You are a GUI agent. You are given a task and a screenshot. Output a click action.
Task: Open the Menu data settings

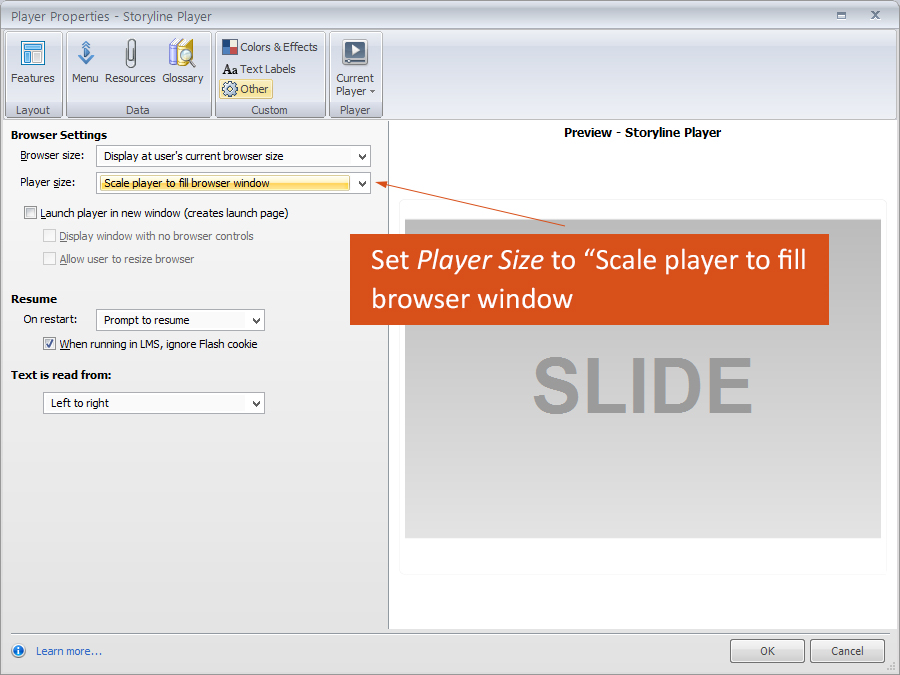point(85,62)
